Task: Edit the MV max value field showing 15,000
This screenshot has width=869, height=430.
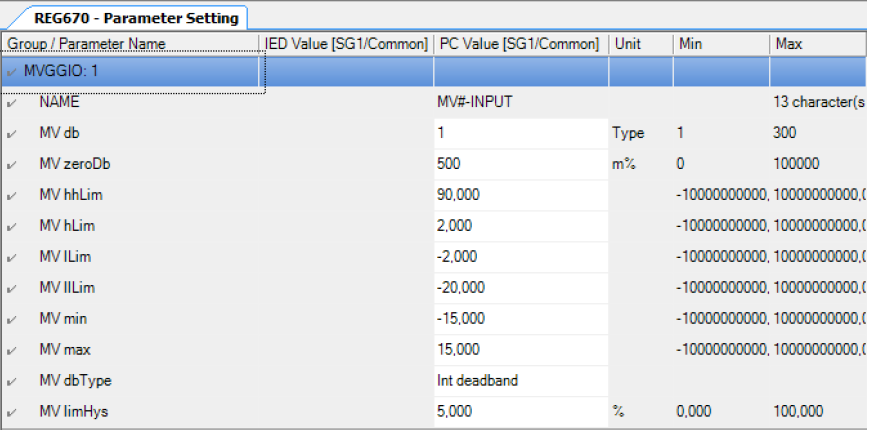Action: [x=521, y=350]
